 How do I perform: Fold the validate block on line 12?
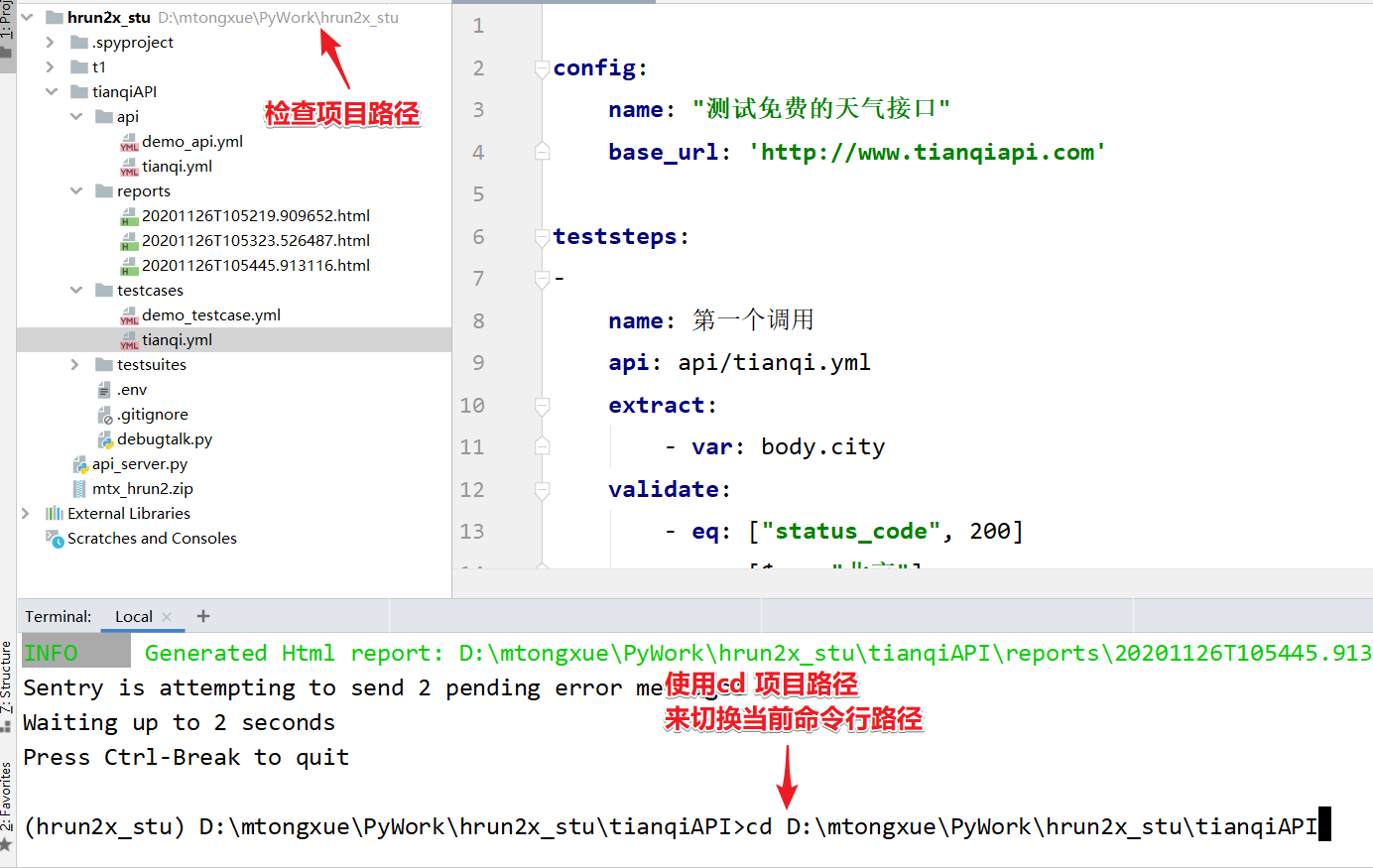[x=542, y=490]
